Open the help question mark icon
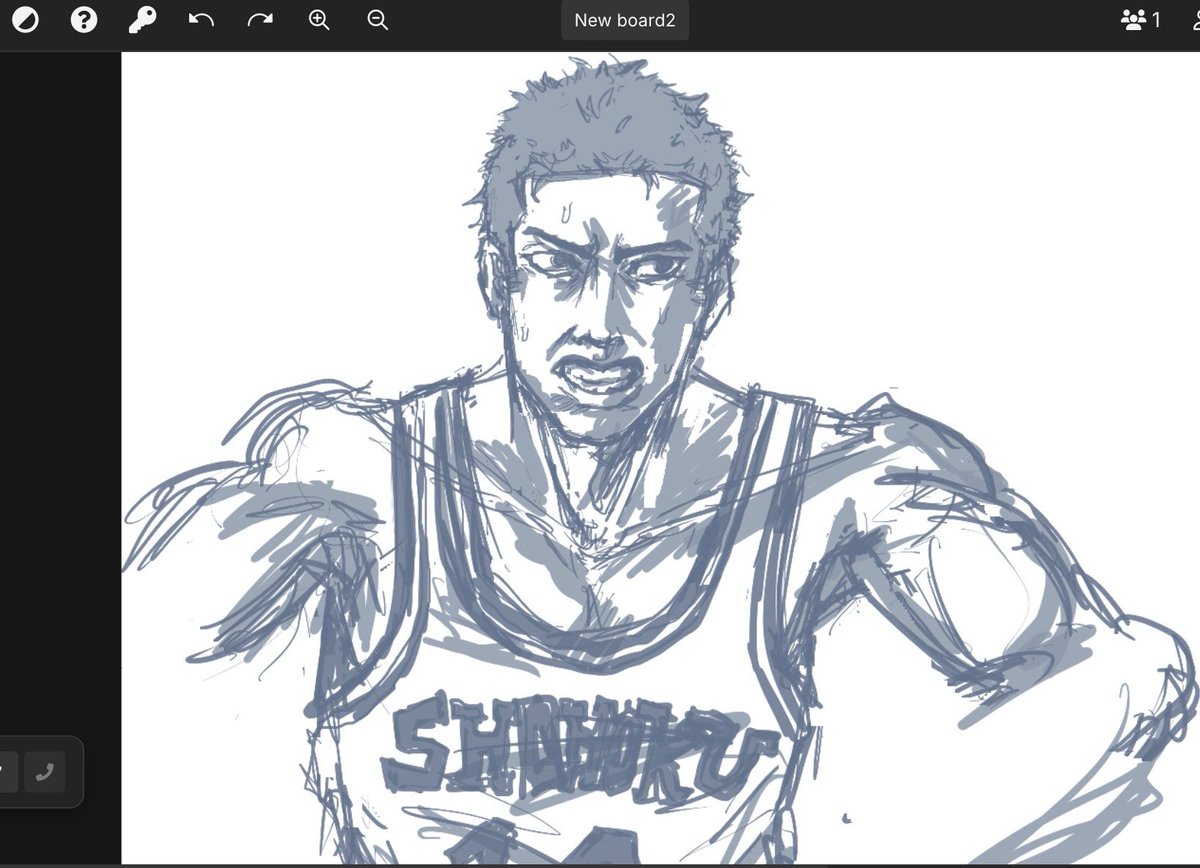 point(84,20)
